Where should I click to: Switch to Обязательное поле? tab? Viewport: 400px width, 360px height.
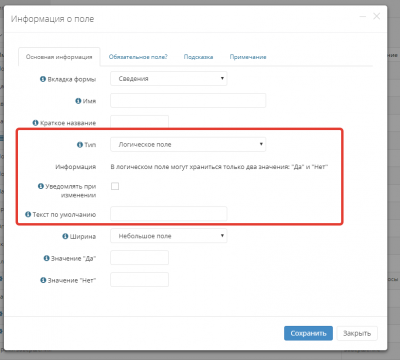click(138, 57)
